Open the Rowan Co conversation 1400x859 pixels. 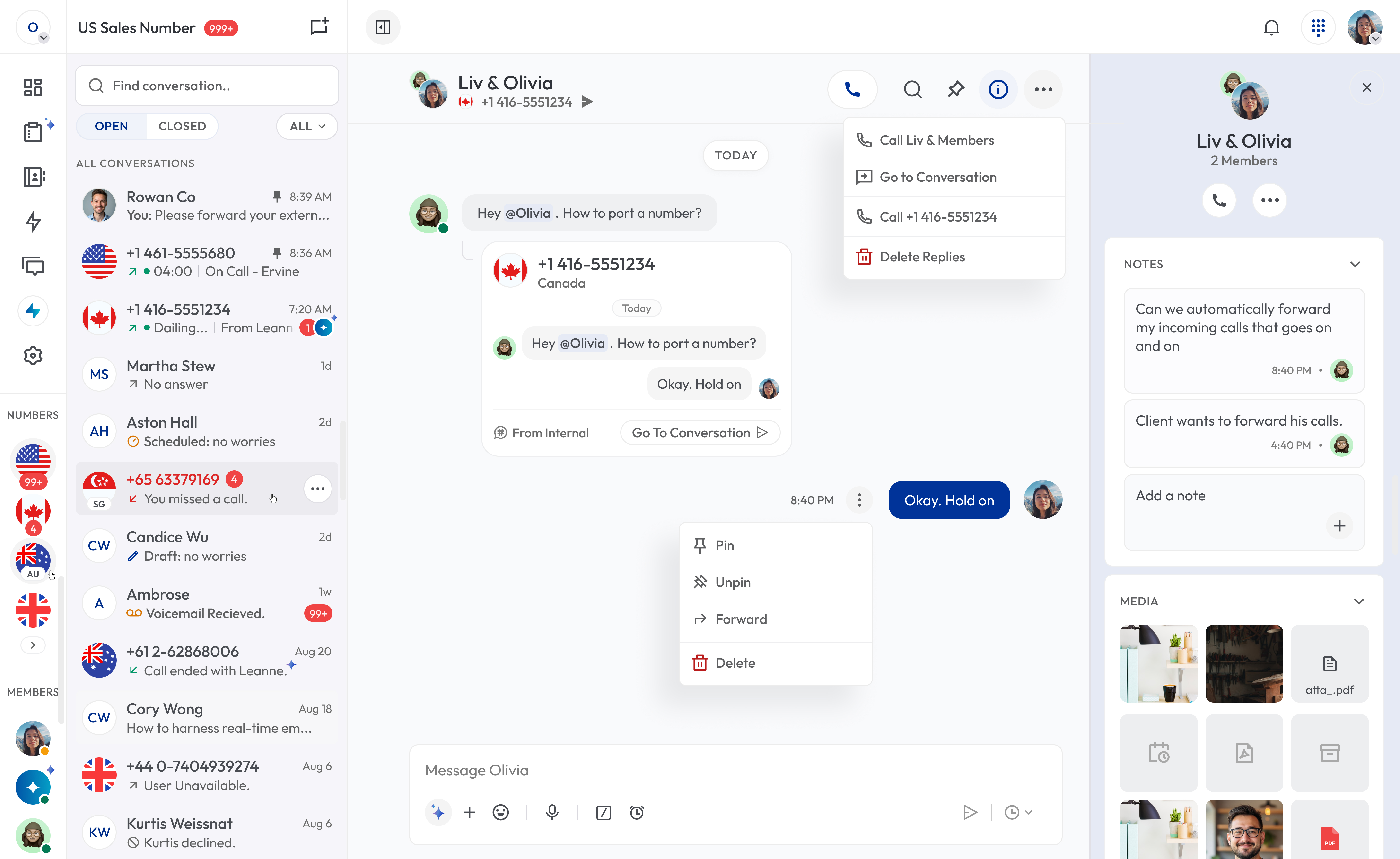(207, 205)
